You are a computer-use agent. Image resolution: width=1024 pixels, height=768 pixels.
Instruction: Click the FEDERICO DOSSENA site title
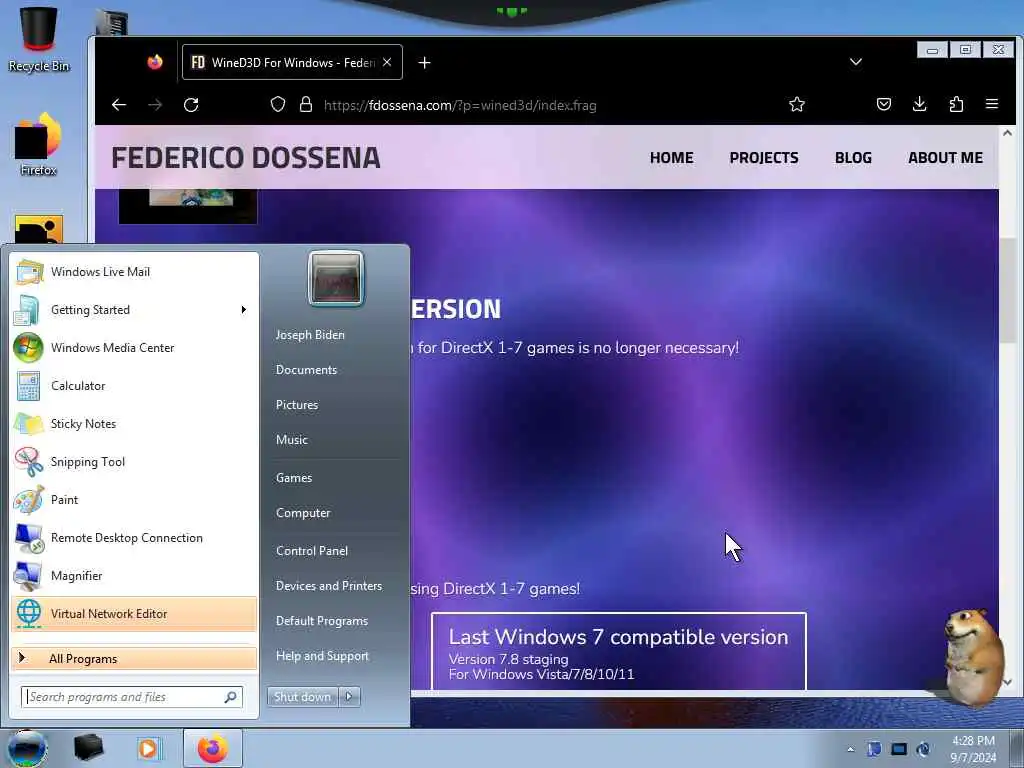point(246,158)
